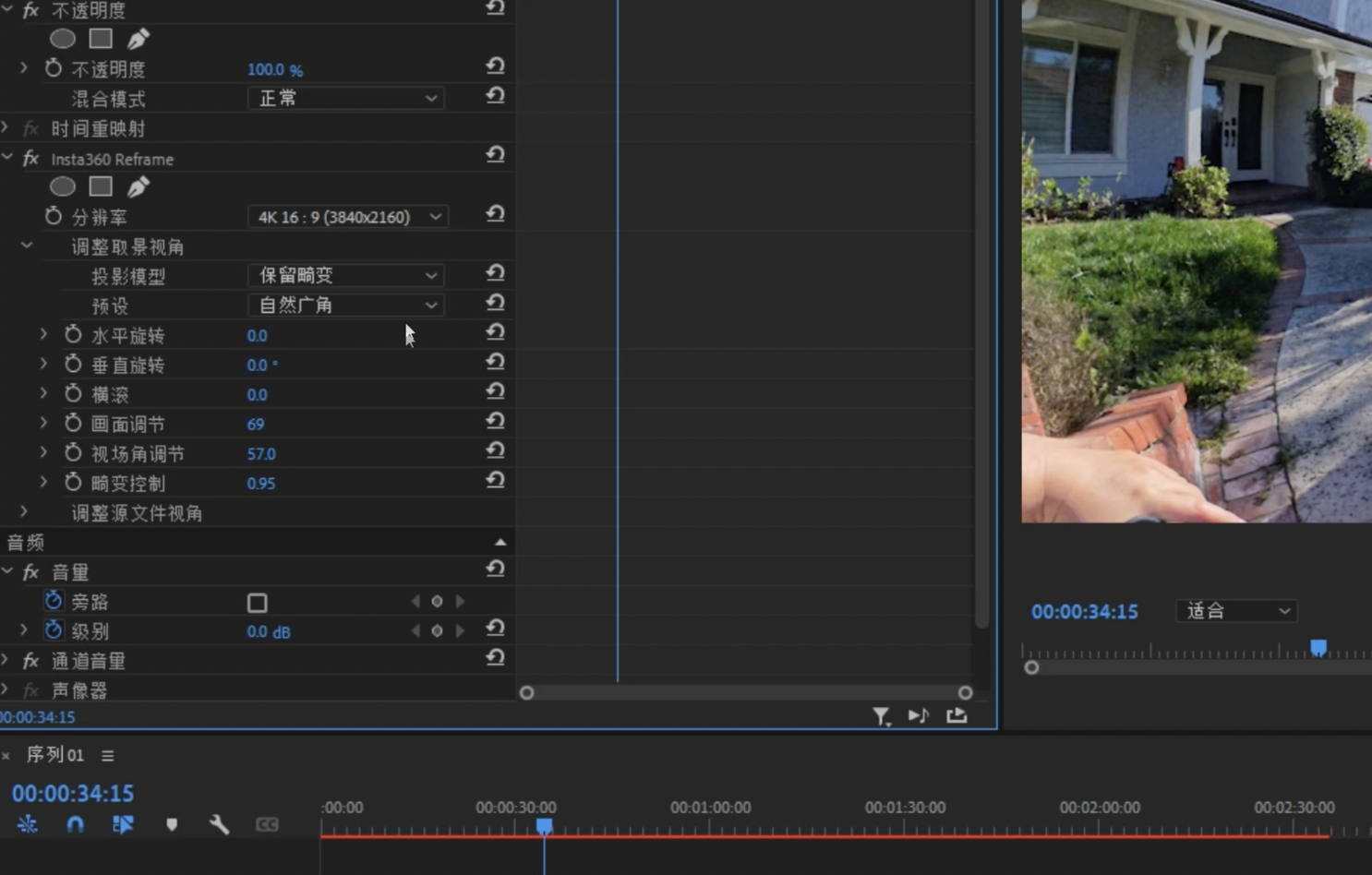The width and height of the screenshot is (1372, 875).
Task: Click the filter properties funnel icon
Action: point(881,716)
